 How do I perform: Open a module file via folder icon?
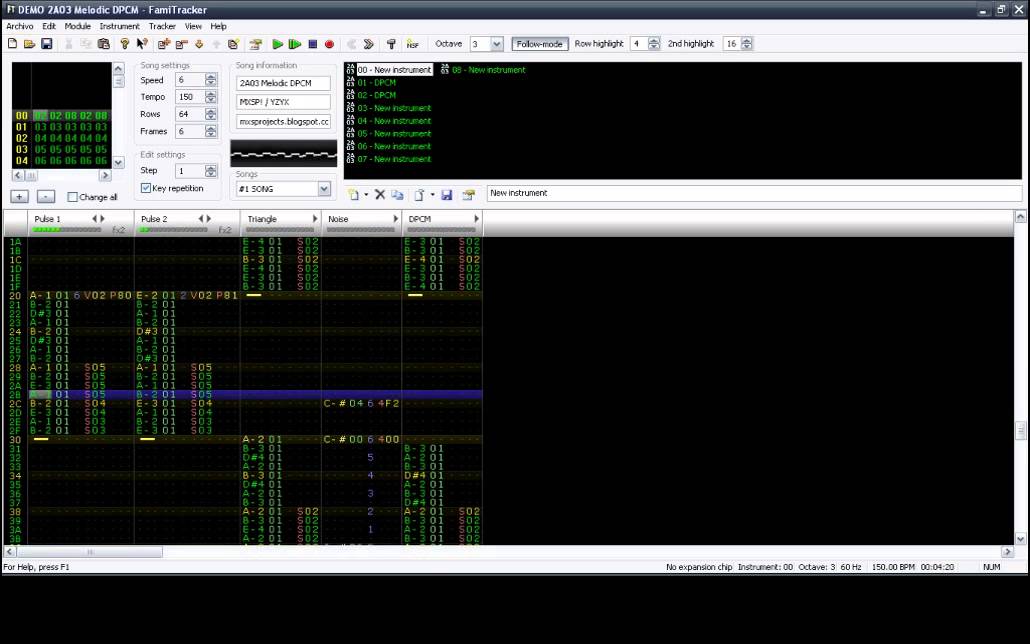point(30,44)
